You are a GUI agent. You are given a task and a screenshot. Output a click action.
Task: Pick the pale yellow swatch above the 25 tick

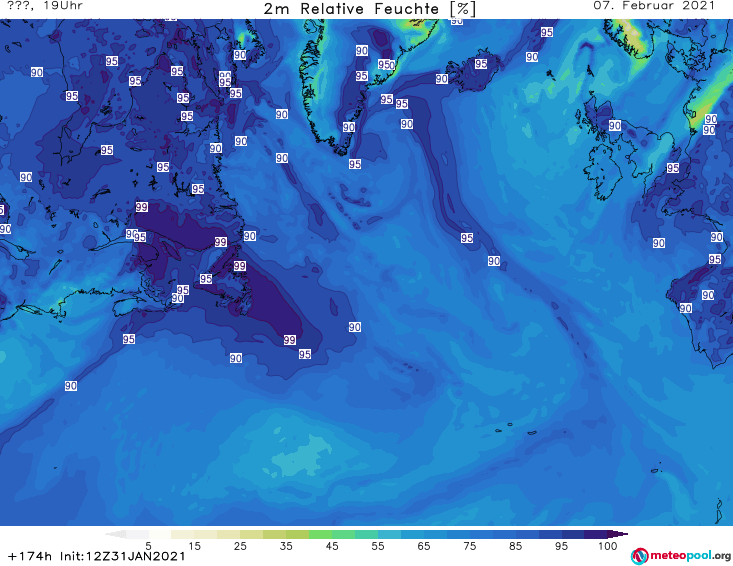(x=229, y=534)
